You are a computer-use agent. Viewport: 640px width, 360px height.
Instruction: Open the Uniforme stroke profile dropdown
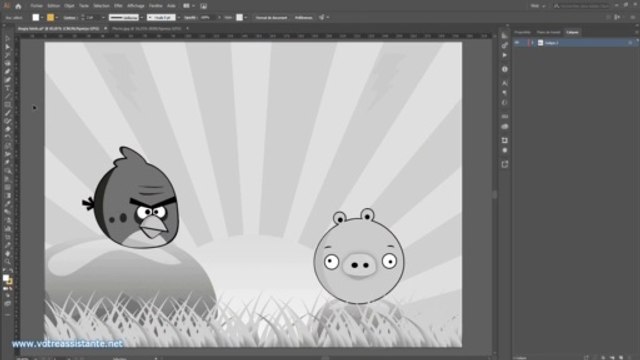pyautogui.click(x=141, y=18)
